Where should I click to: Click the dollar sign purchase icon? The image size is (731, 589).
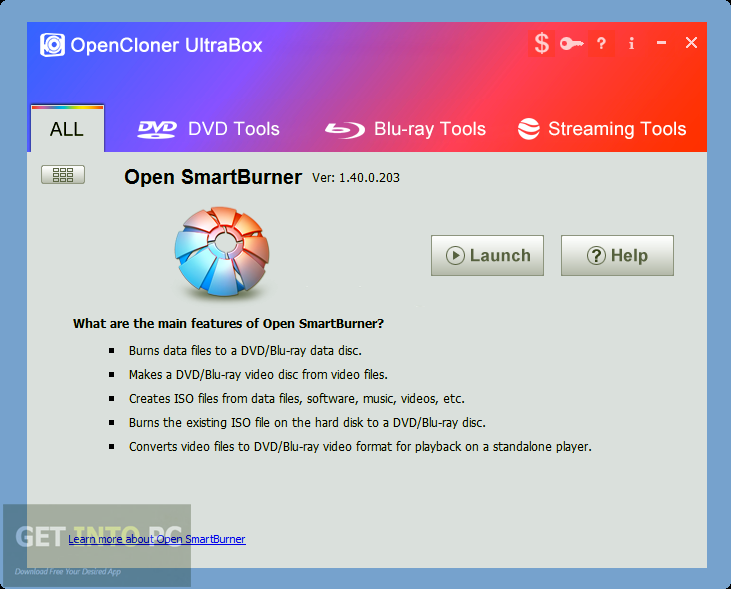(541, 43)
